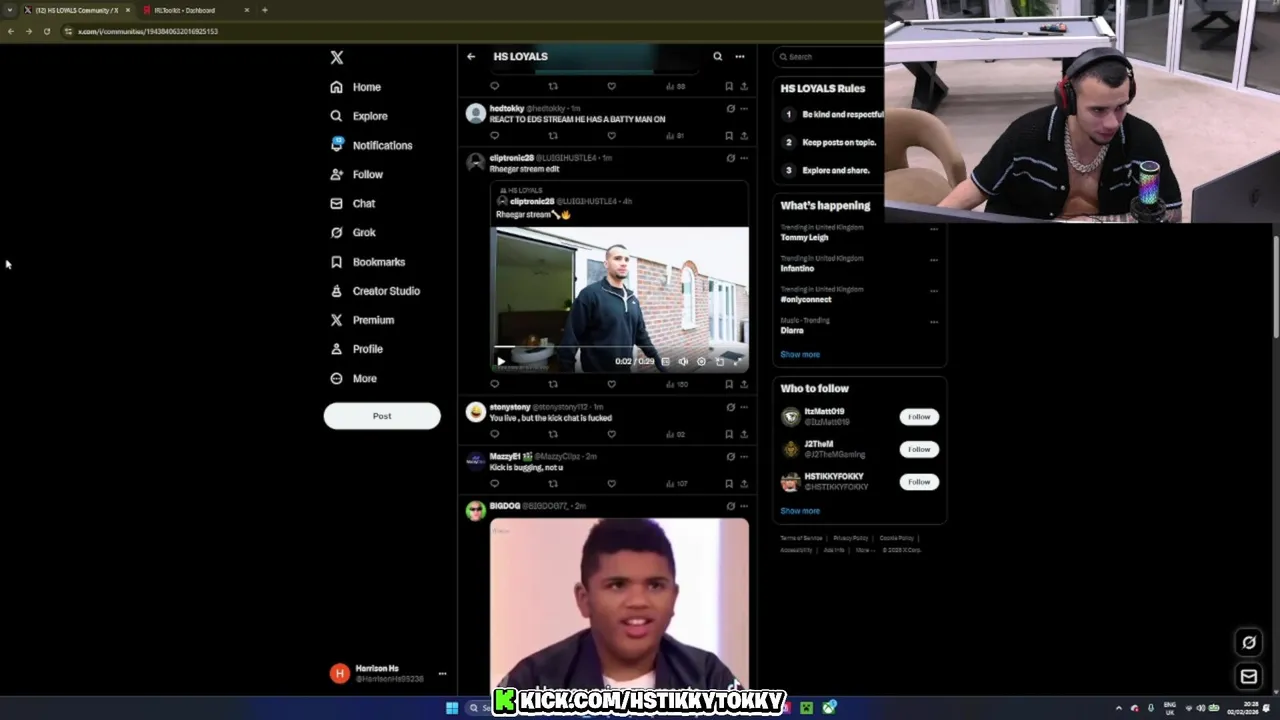Open the Harrison Hs account menu dots
This screenshot has height=720, width=1280.
coord(442,673)
